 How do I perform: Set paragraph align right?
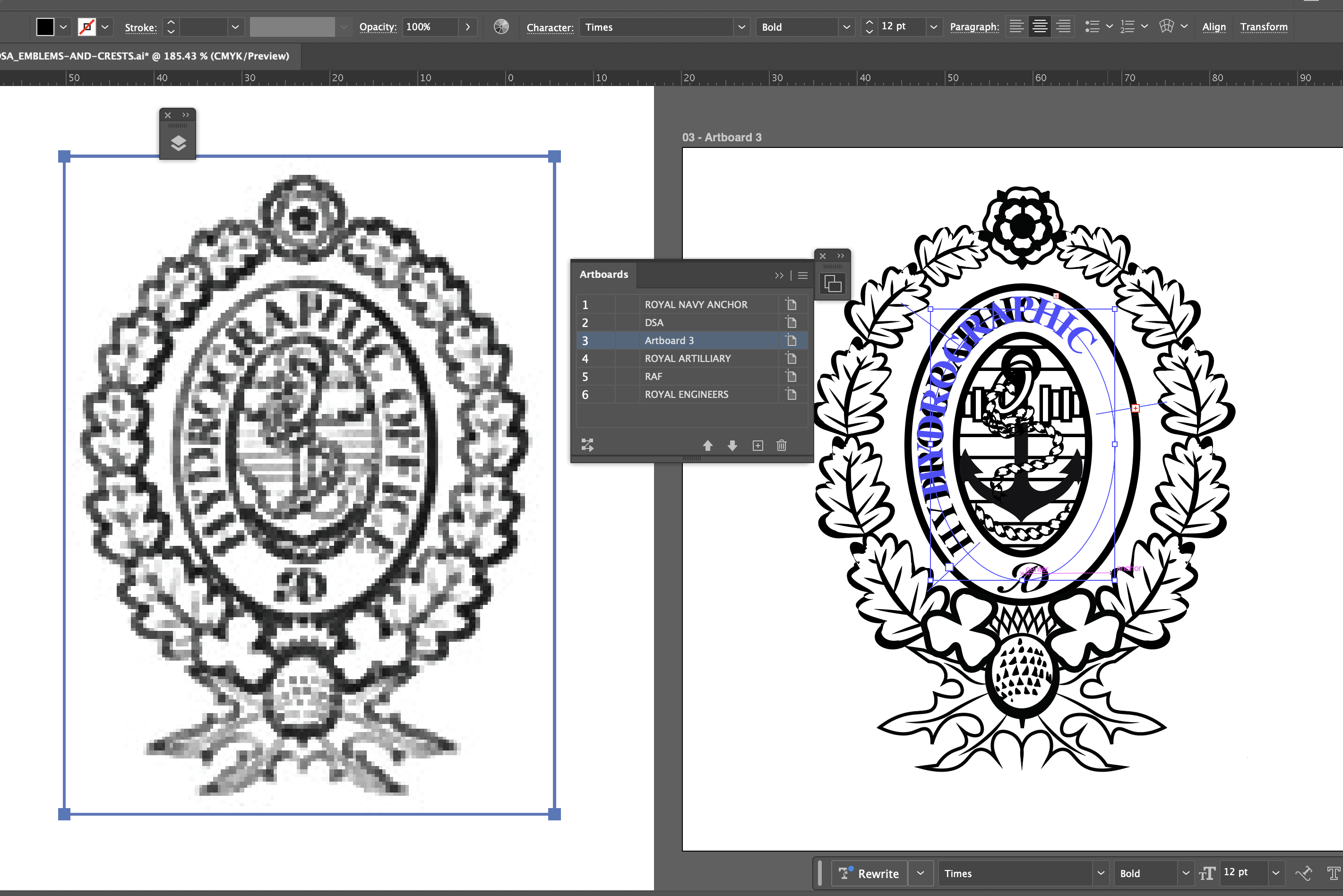(1063, 27)
